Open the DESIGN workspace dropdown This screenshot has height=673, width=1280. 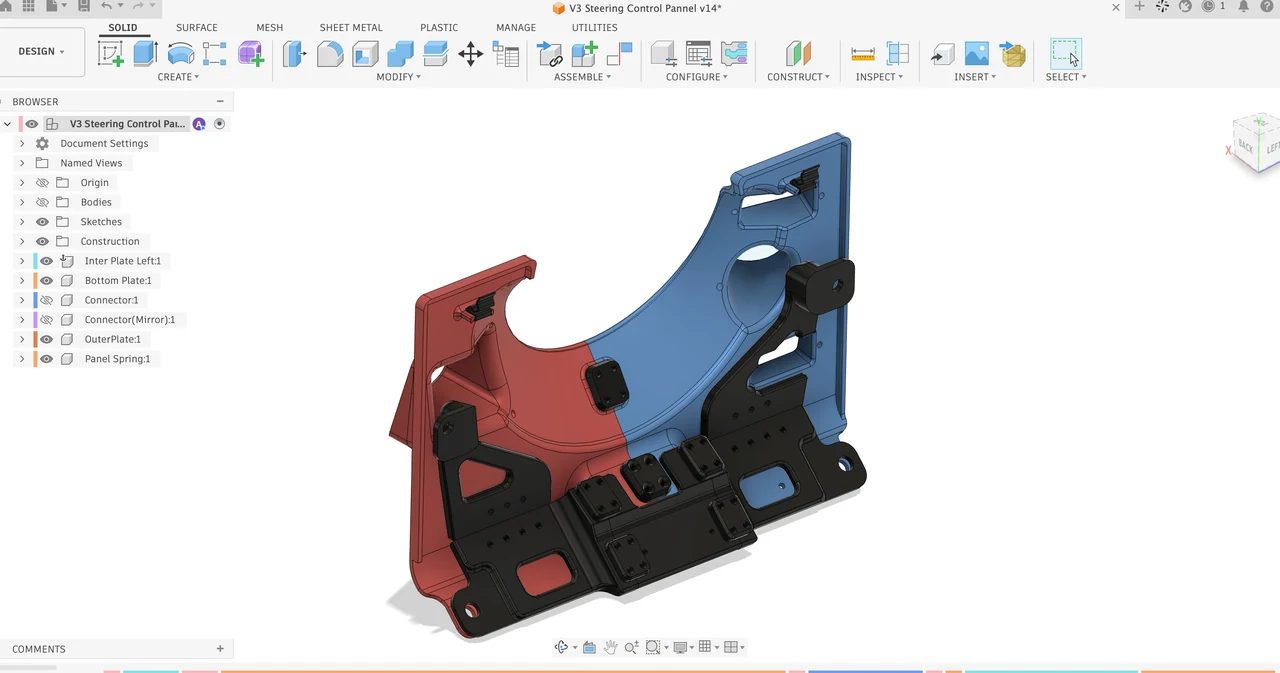click(x=41, y=51)
